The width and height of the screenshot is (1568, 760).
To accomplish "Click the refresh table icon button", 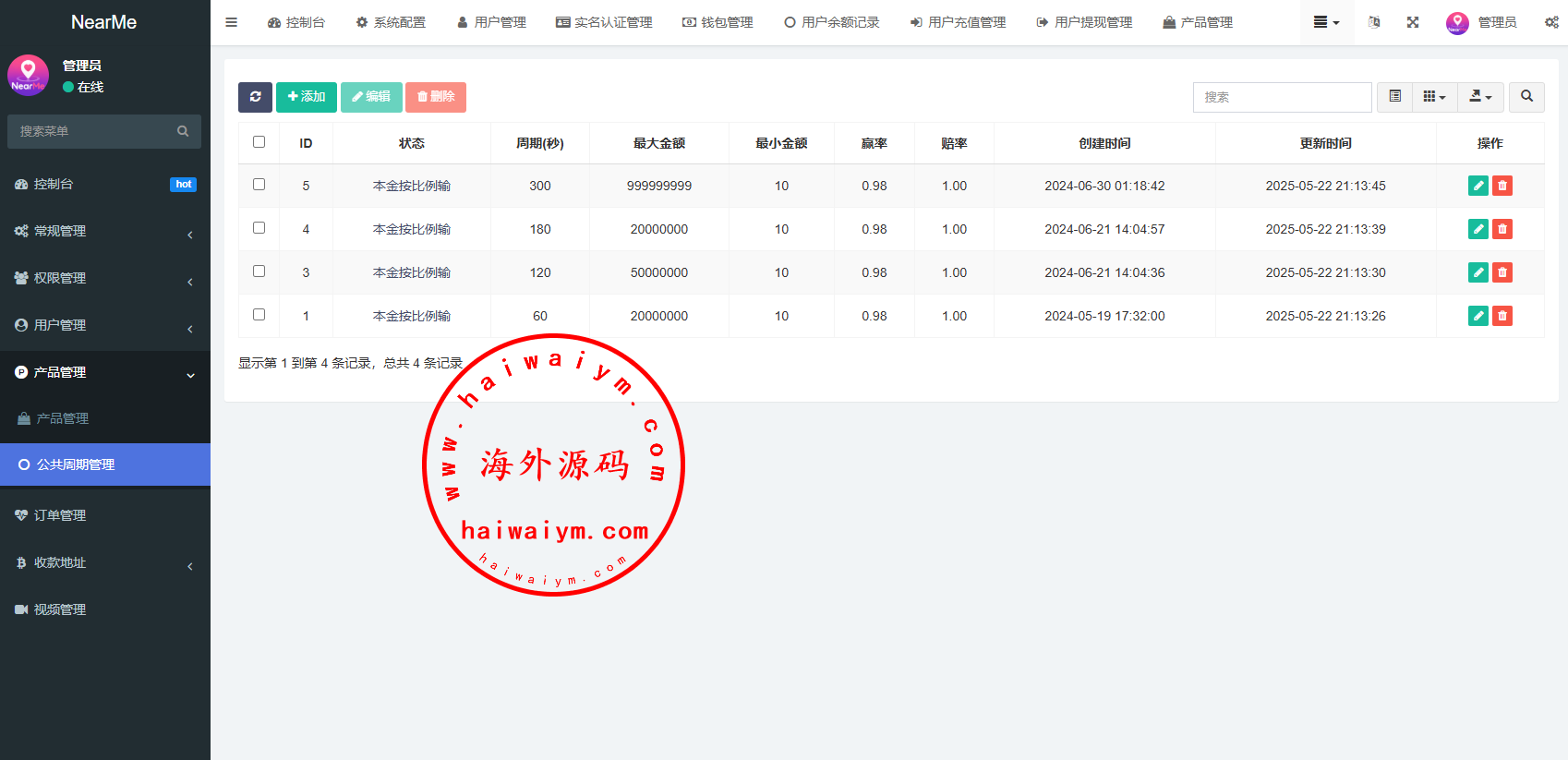I will point(255,97).
